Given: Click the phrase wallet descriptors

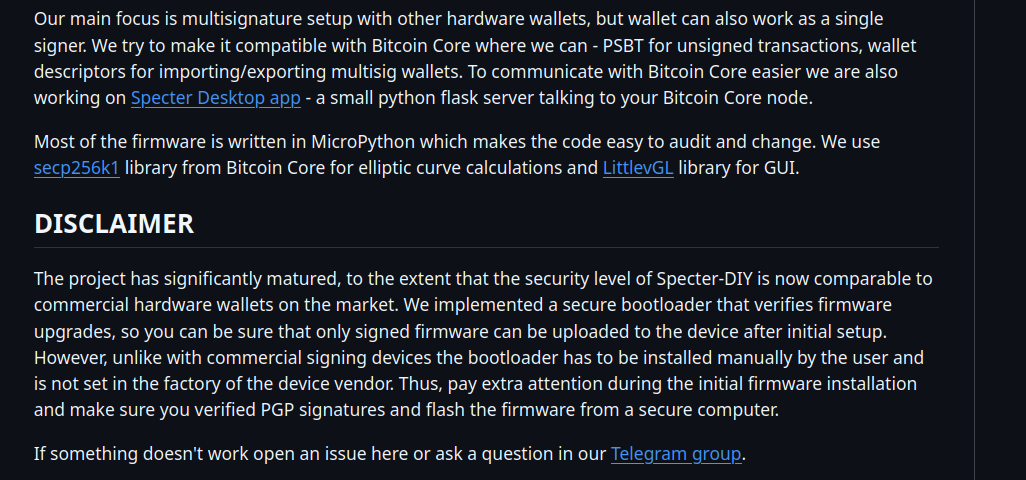Looking at the screenshot, I should (x=850, y=46).
